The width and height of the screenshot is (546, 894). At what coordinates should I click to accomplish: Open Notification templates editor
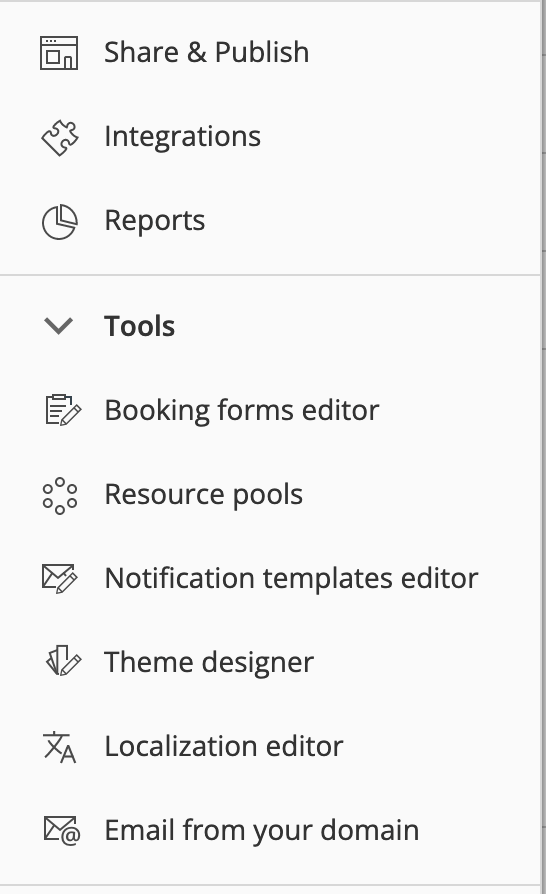click(x=291, y=578)
